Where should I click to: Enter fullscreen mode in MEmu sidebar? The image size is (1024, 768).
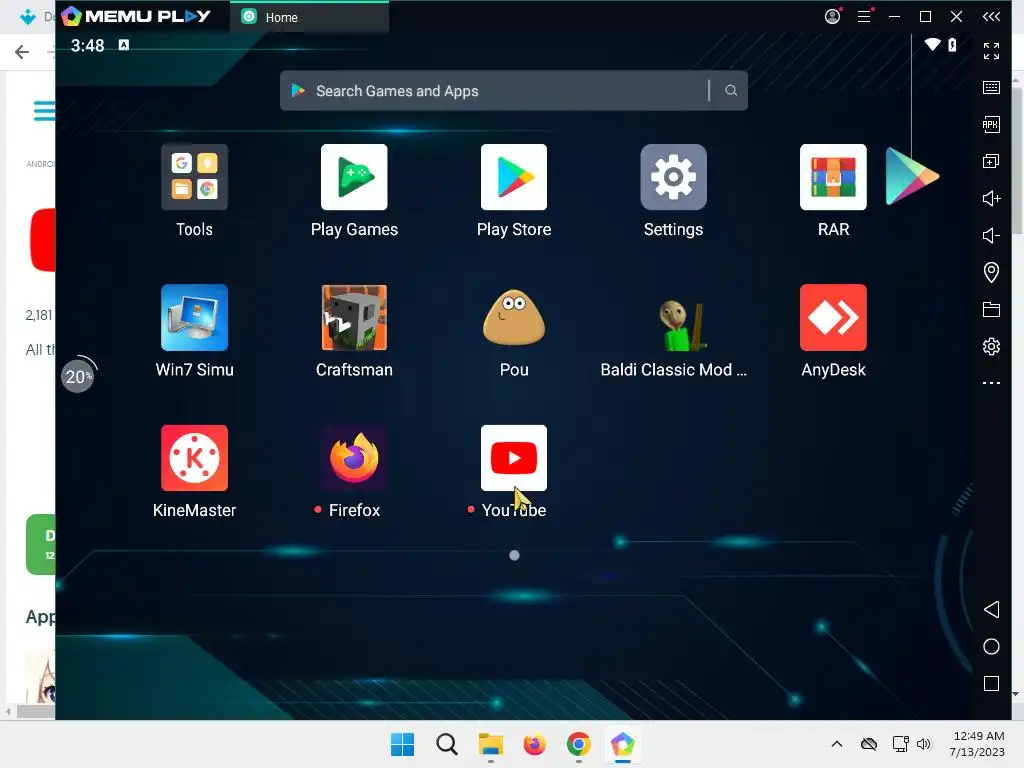click(x=991, y=50)
